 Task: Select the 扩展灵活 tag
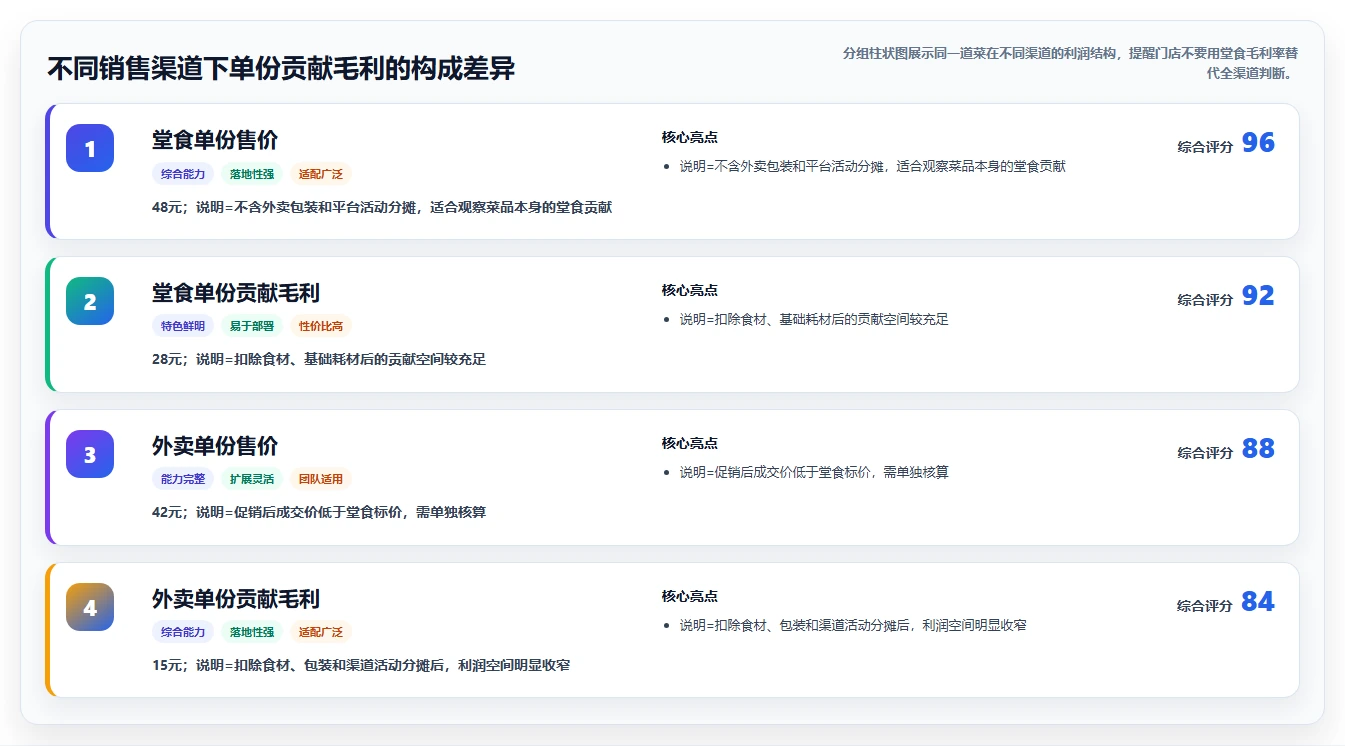(252, 479)
